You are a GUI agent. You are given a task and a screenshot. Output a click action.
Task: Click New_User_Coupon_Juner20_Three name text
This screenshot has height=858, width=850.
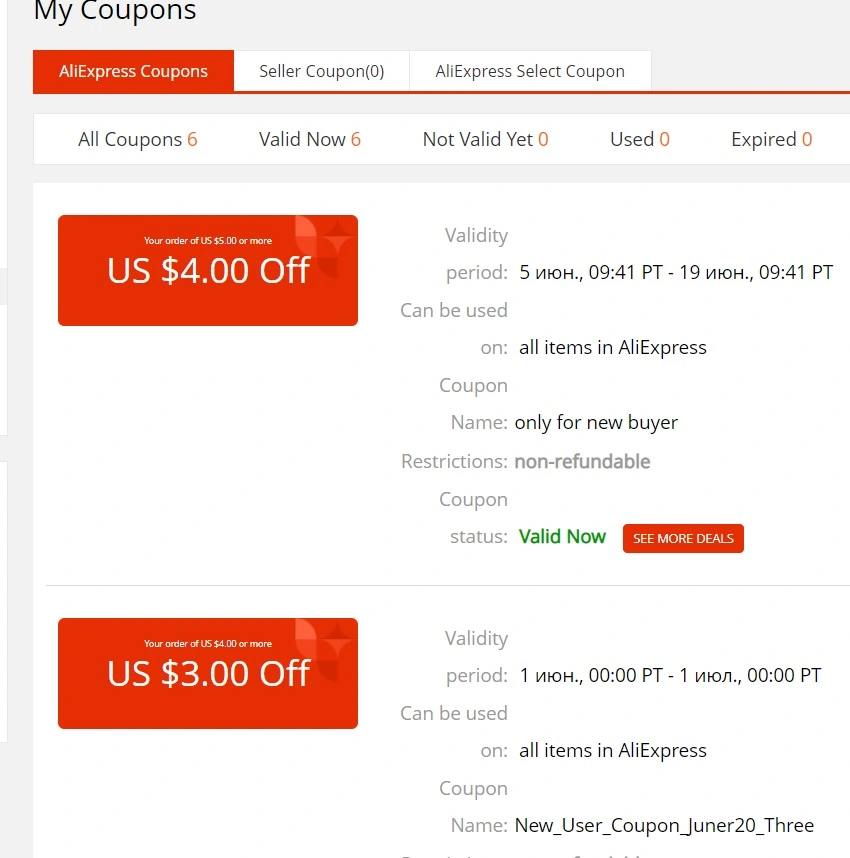pyautogui.click(x=664, y=825)
